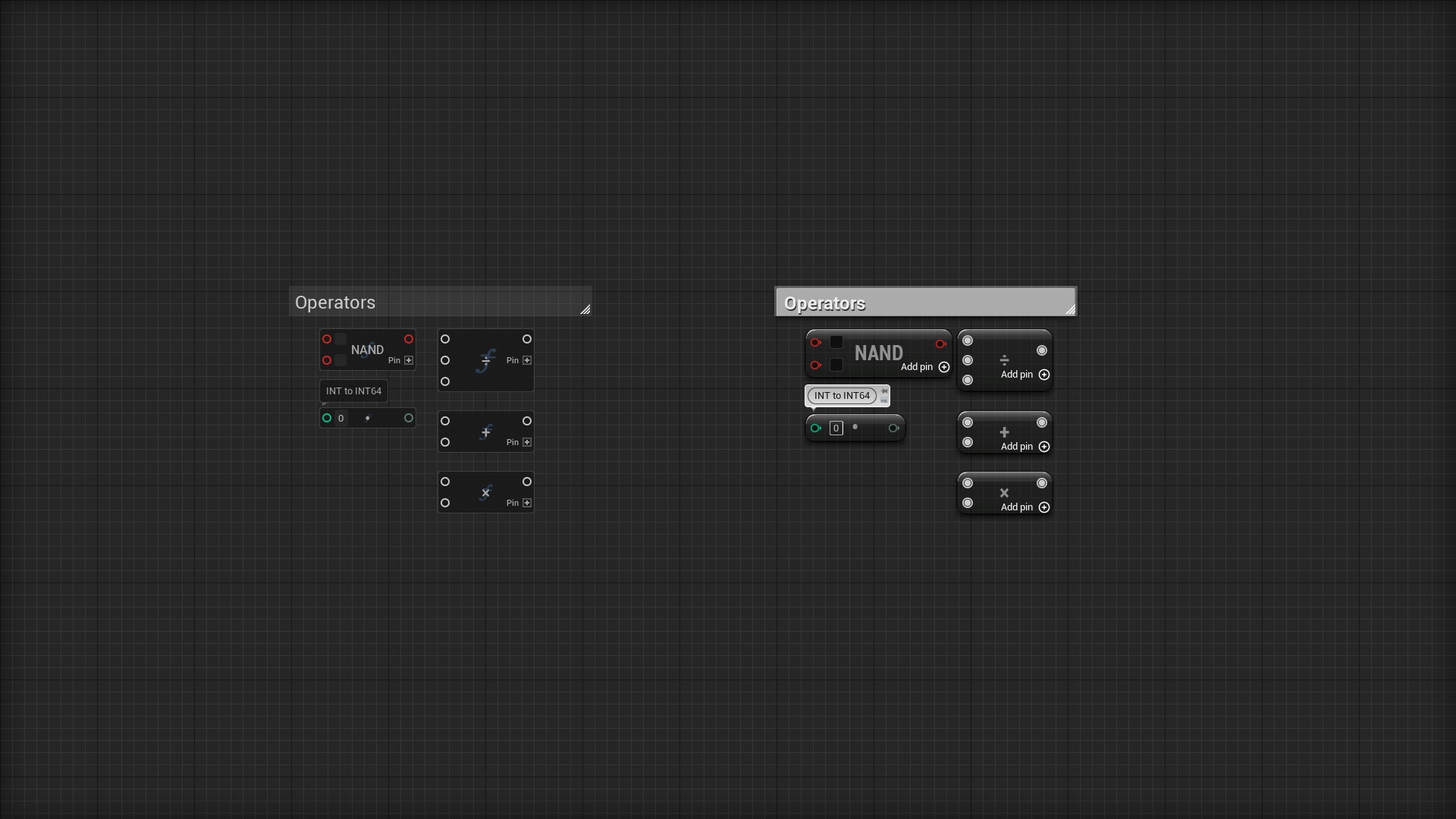
Task: Select the left Operators comment header
Action: 334,302
